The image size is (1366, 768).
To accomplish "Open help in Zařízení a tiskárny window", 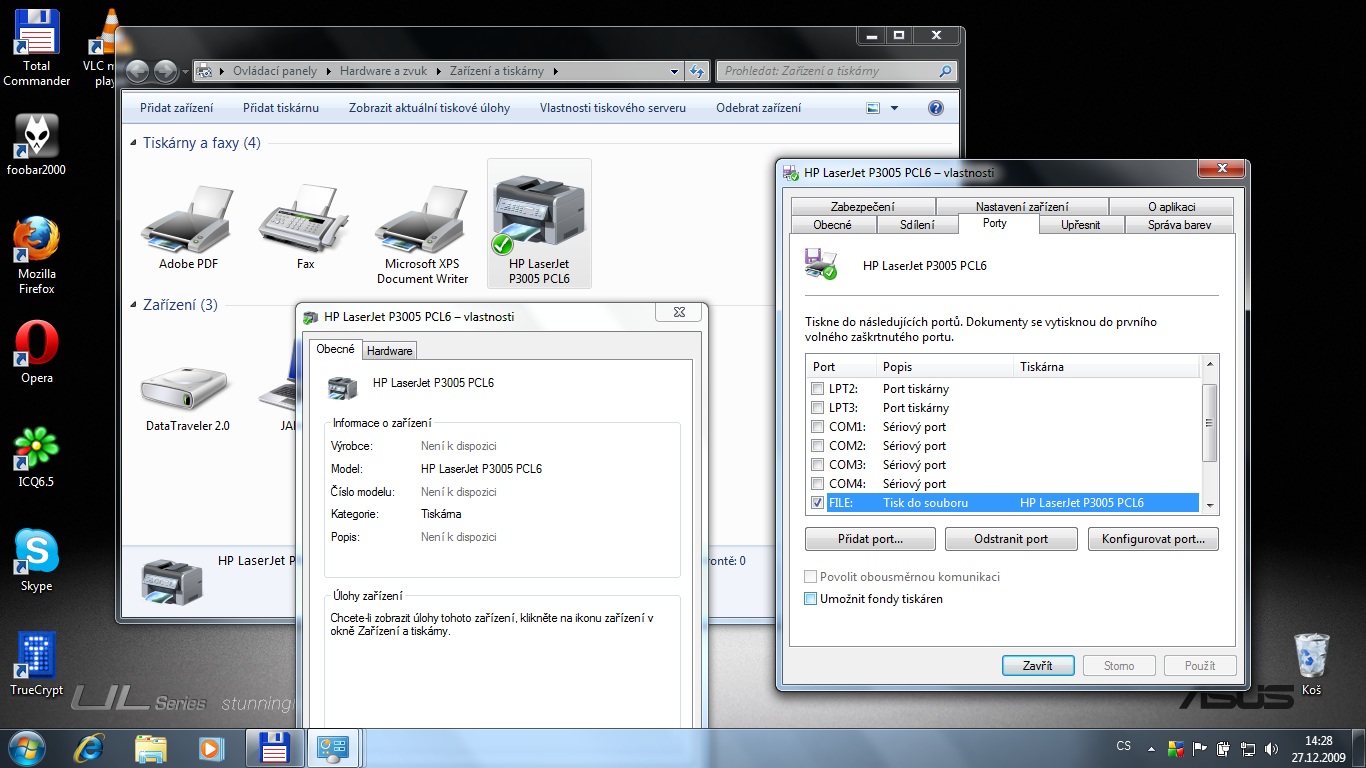I will point(936,108).
